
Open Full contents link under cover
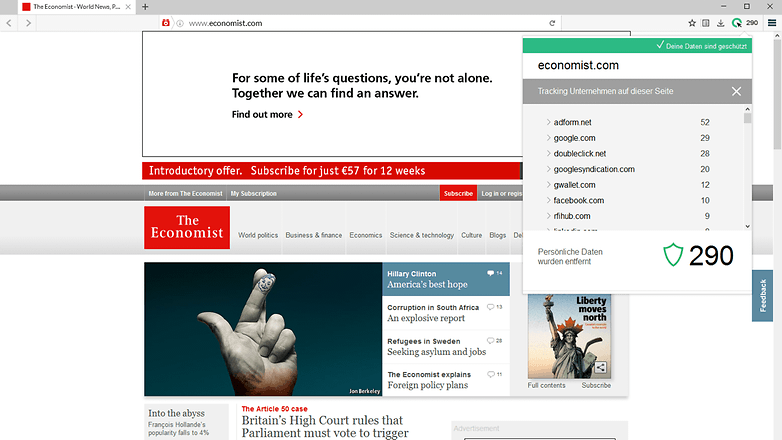547,386
